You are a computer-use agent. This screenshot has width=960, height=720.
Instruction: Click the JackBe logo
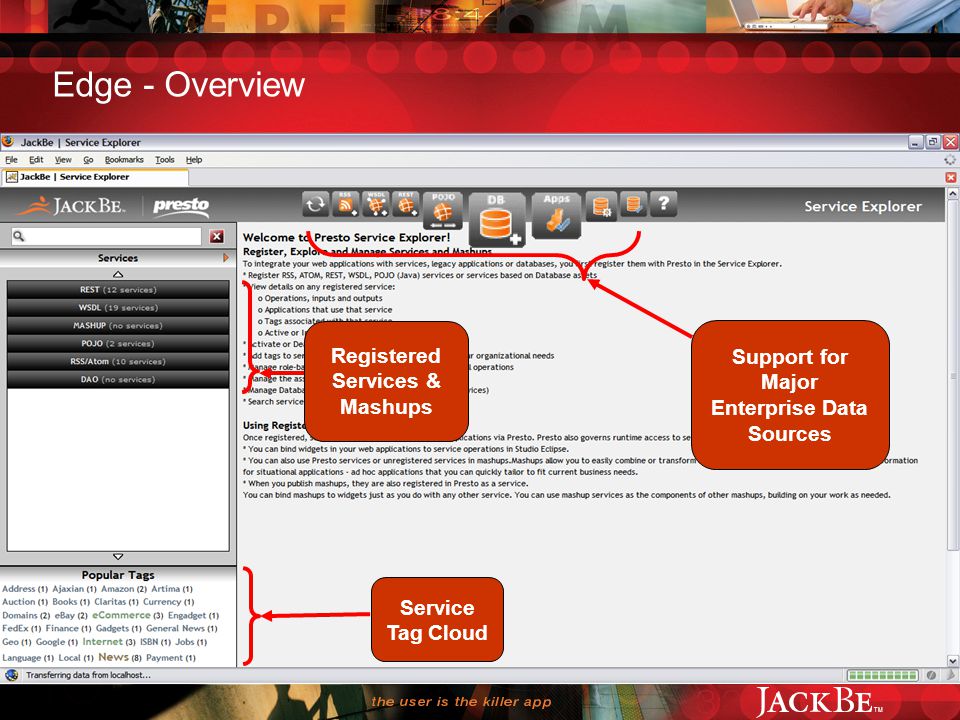[70, 206]
